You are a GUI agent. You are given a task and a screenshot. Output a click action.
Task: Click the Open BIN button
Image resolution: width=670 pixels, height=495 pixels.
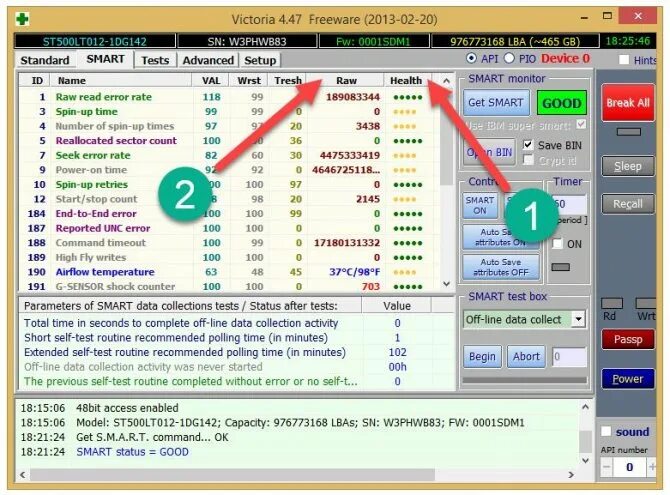pos(490,152)
